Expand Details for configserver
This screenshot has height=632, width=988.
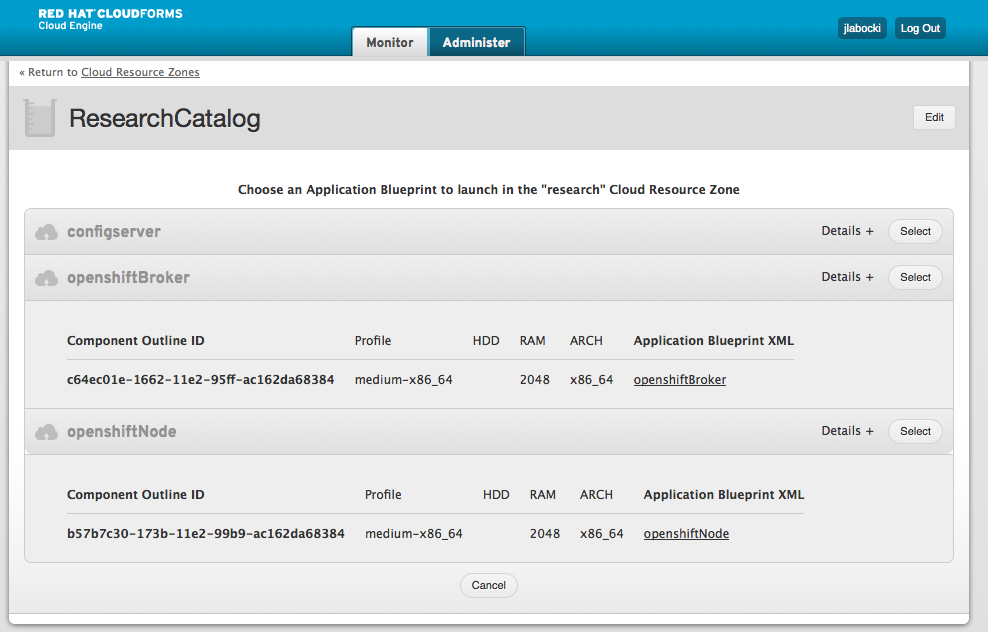(x=847, y=231)
